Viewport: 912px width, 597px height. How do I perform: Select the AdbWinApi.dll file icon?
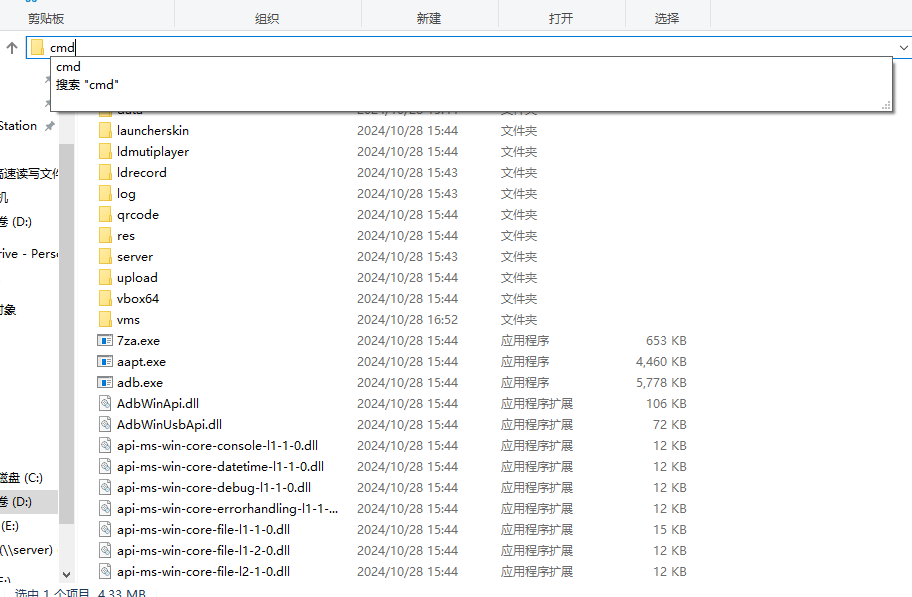click(105, 404)
